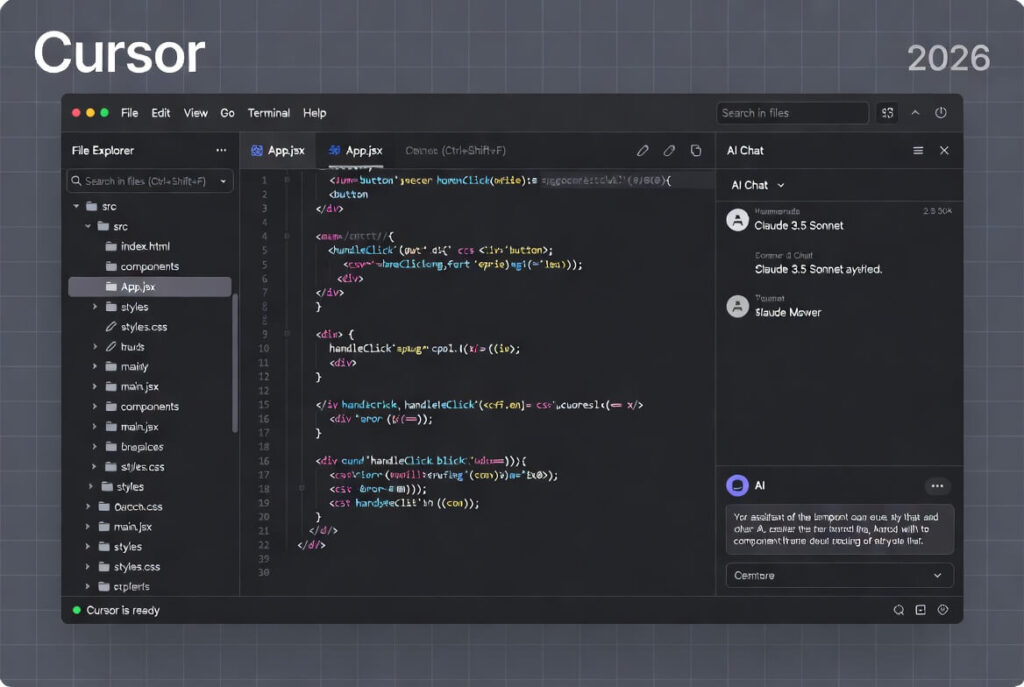Click the power icon in title bar

(x=940, y=112)
